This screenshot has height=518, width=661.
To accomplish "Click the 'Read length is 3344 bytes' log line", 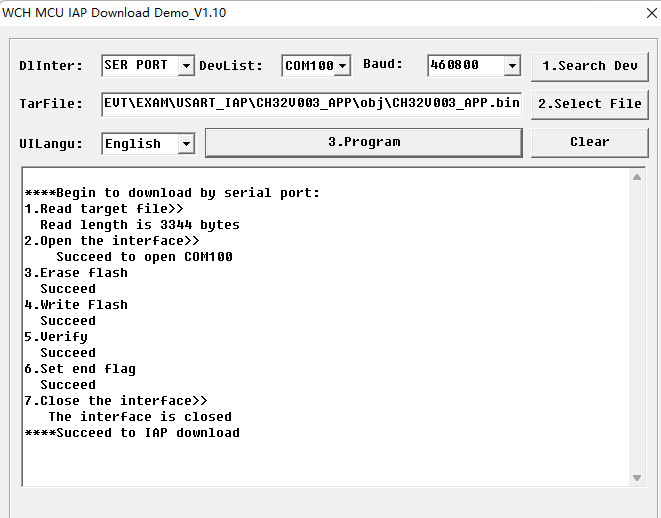I will (140, 225).
